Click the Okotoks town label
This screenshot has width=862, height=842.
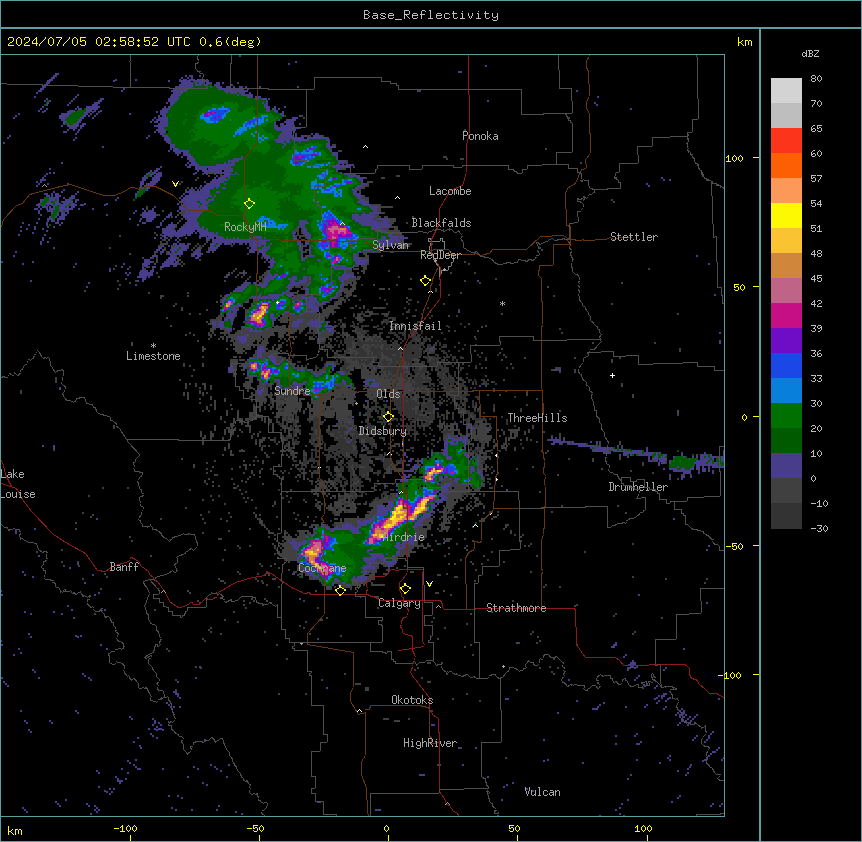(x=412, y=700)
